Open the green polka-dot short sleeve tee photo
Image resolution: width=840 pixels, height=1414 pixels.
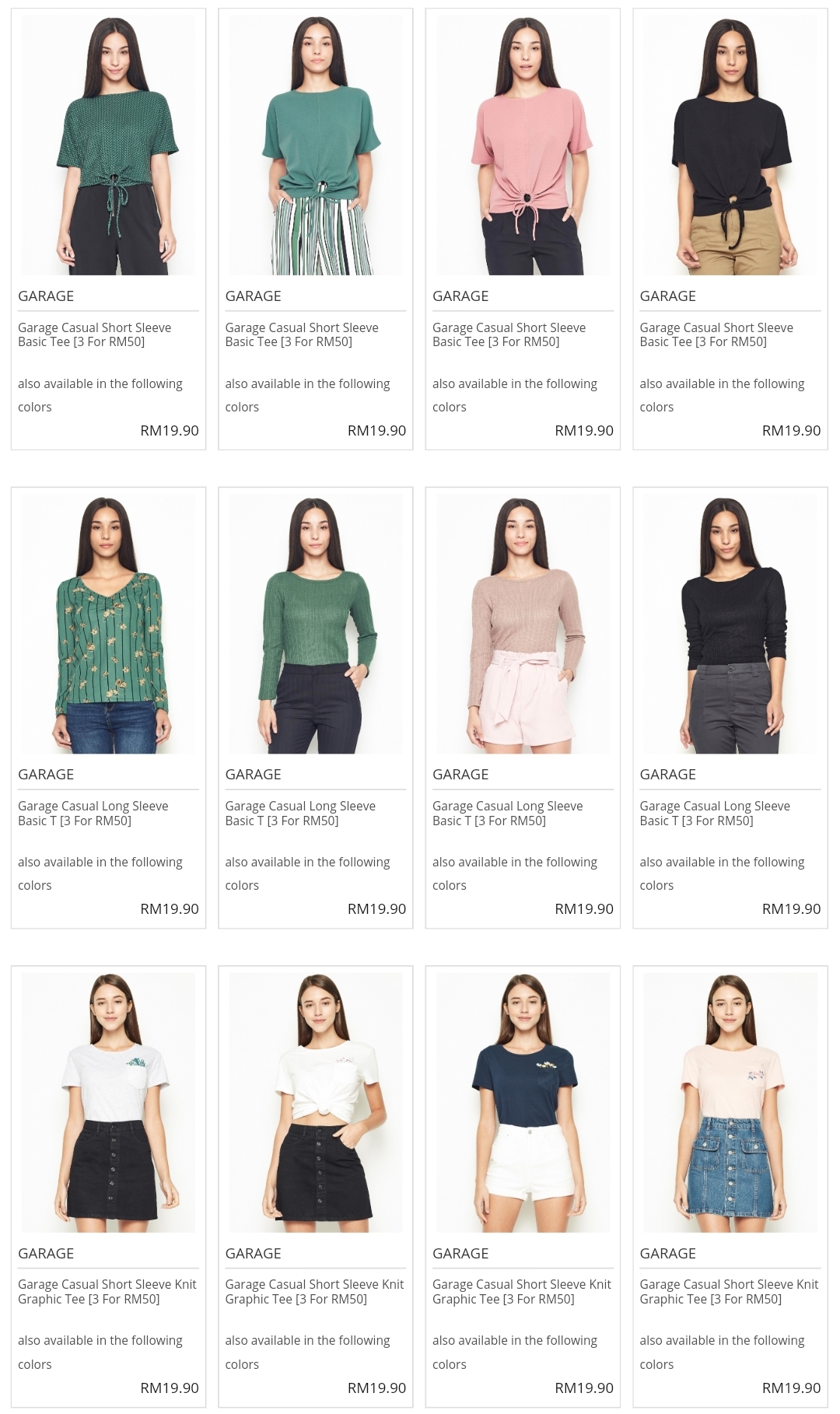tap(108, 145)
